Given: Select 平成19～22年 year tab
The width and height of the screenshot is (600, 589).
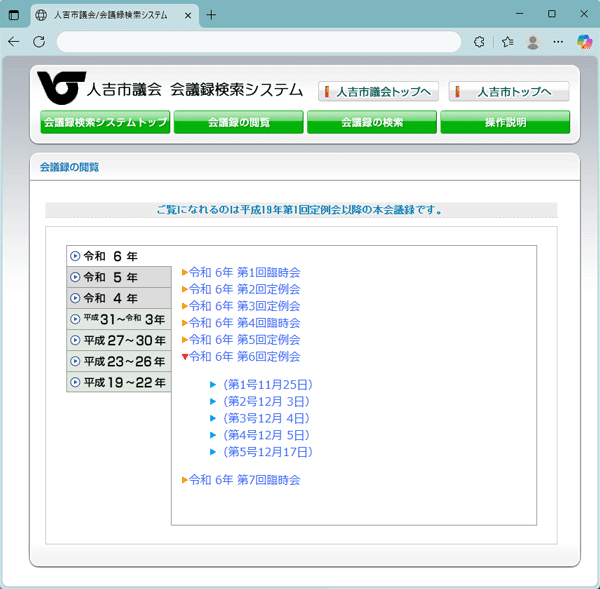Looking at the screenshot, I should (119, 382).
